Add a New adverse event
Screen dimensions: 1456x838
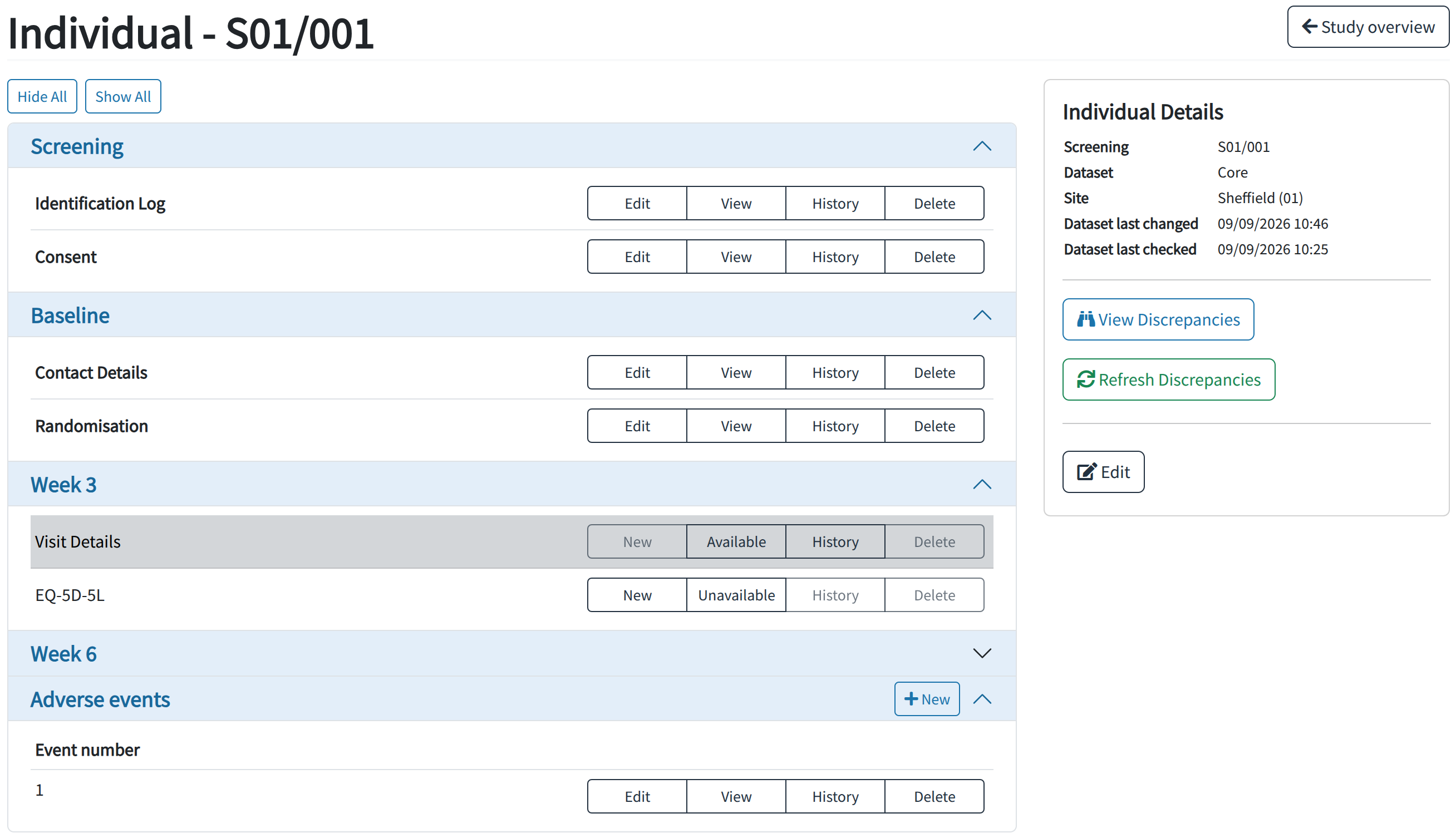pyautogui.click(x=927, y=699)
